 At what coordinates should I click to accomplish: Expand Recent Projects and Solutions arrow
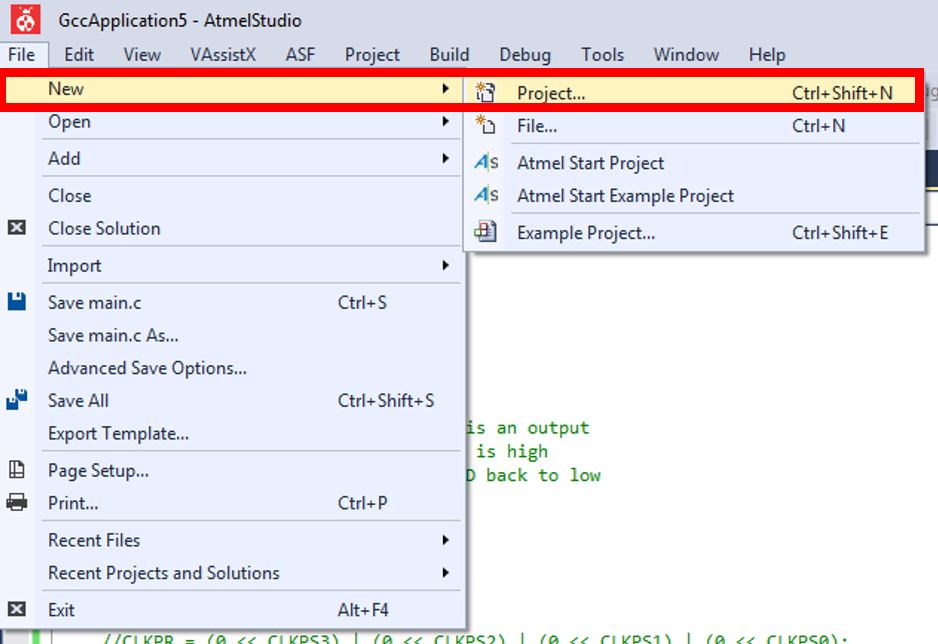point(445,573)
